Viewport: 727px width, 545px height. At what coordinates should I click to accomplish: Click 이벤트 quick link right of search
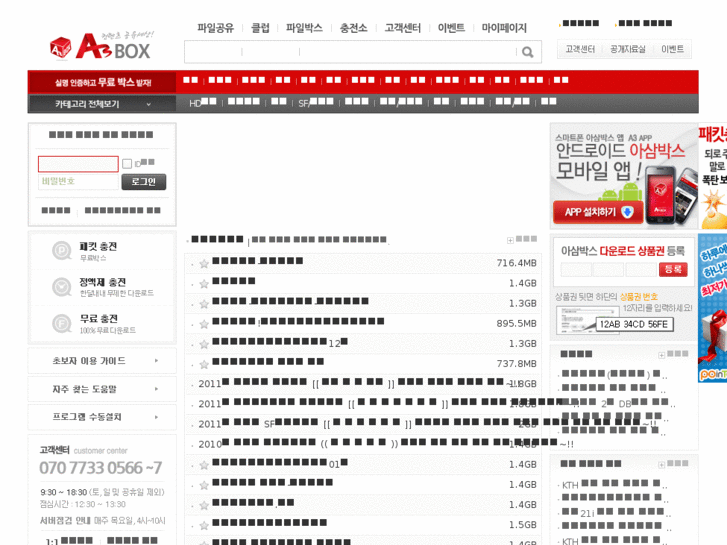click(x=672, y=49)
